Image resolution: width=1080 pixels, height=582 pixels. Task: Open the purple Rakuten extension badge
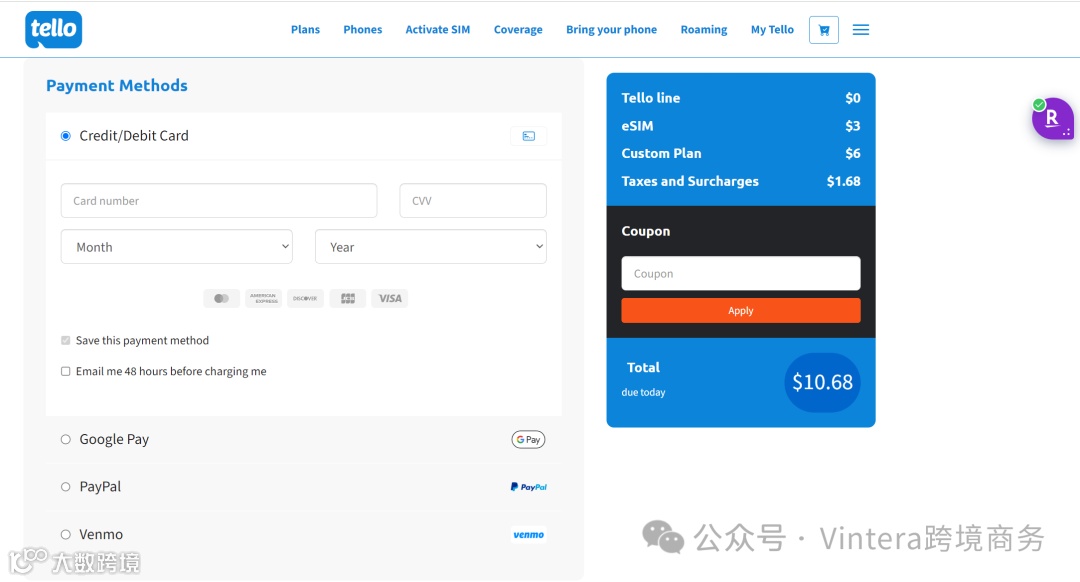pos(1052,118)
